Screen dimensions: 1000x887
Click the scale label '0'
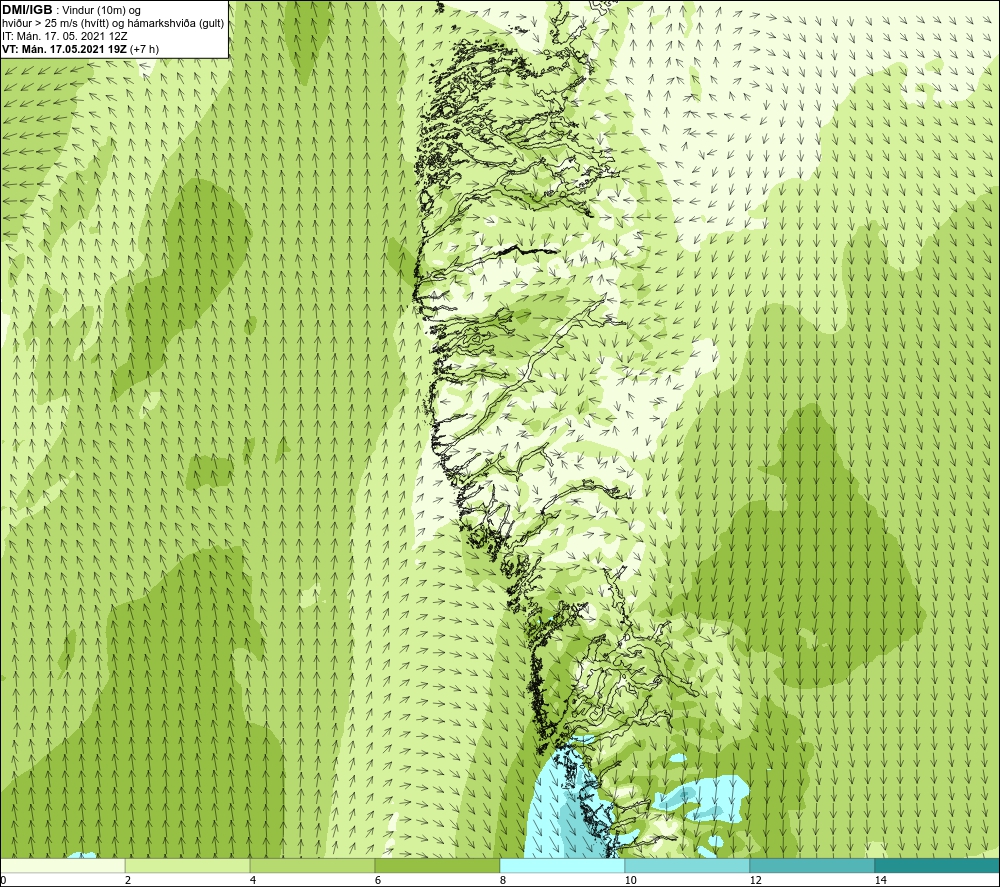click(4, 880)
